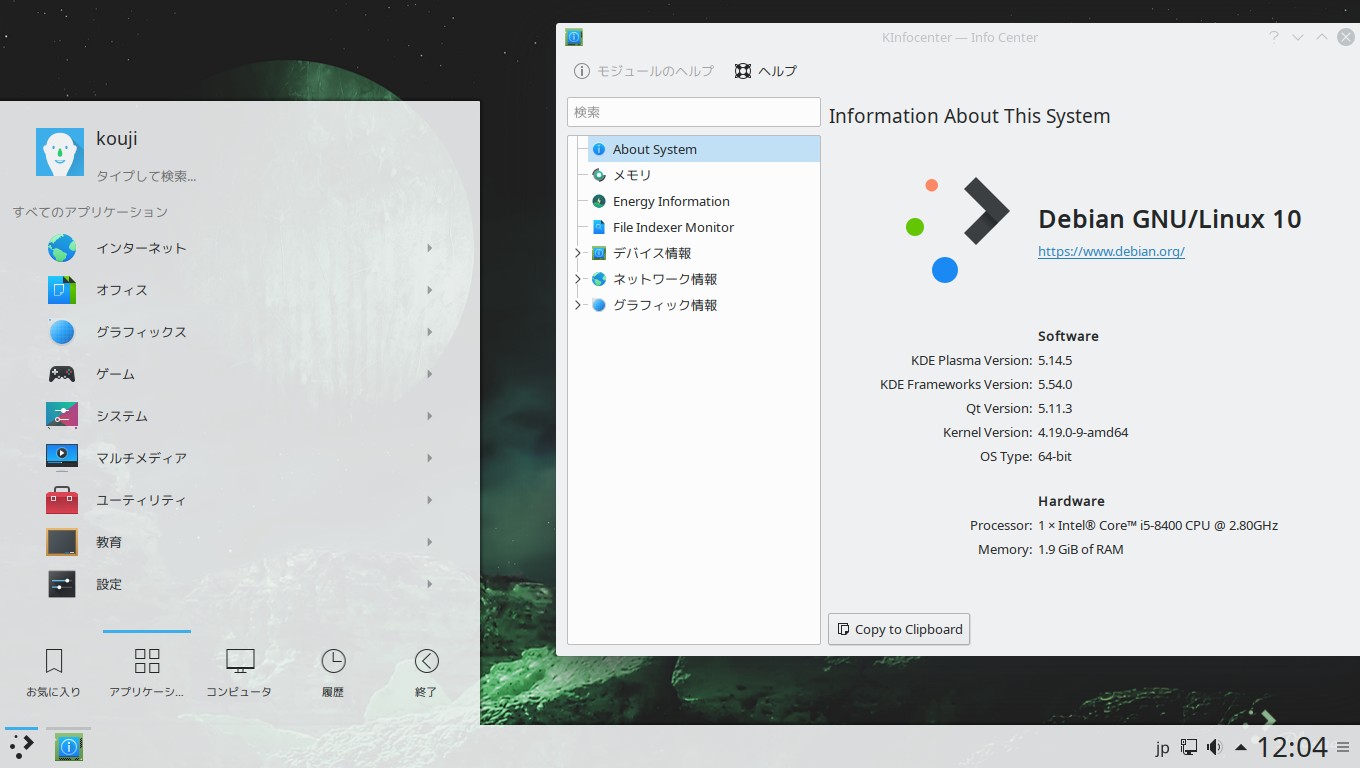Click kernel version 4.19.0-9-amd64 text

(x=1083, y=432)
